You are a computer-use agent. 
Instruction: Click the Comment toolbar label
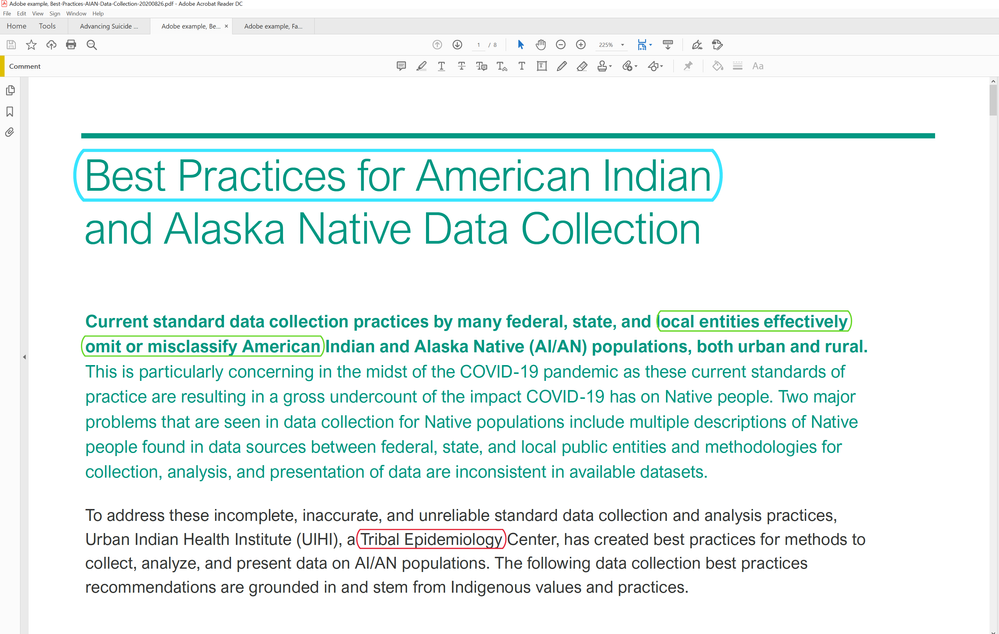click(x=25, y=66)
